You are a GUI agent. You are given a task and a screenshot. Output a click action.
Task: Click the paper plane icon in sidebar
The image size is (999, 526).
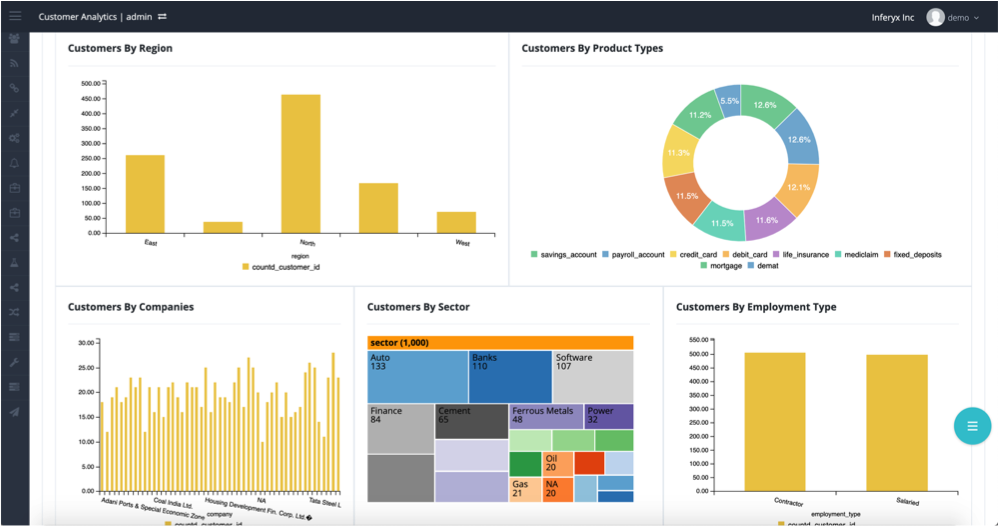coord(14,412)
